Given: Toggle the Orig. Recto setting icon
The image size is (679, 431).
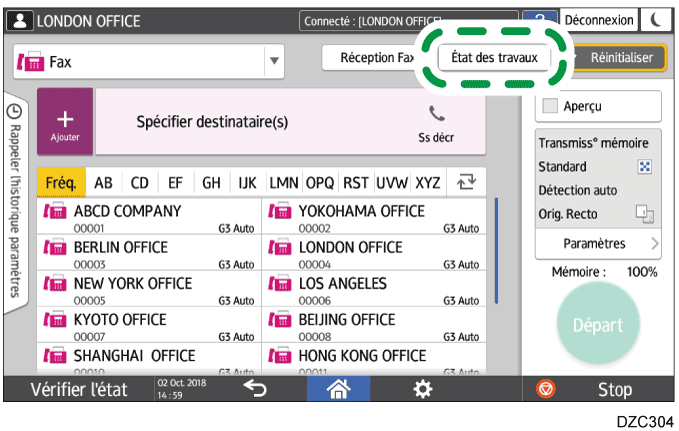Looking at the screenshot, I should (644, 213).
